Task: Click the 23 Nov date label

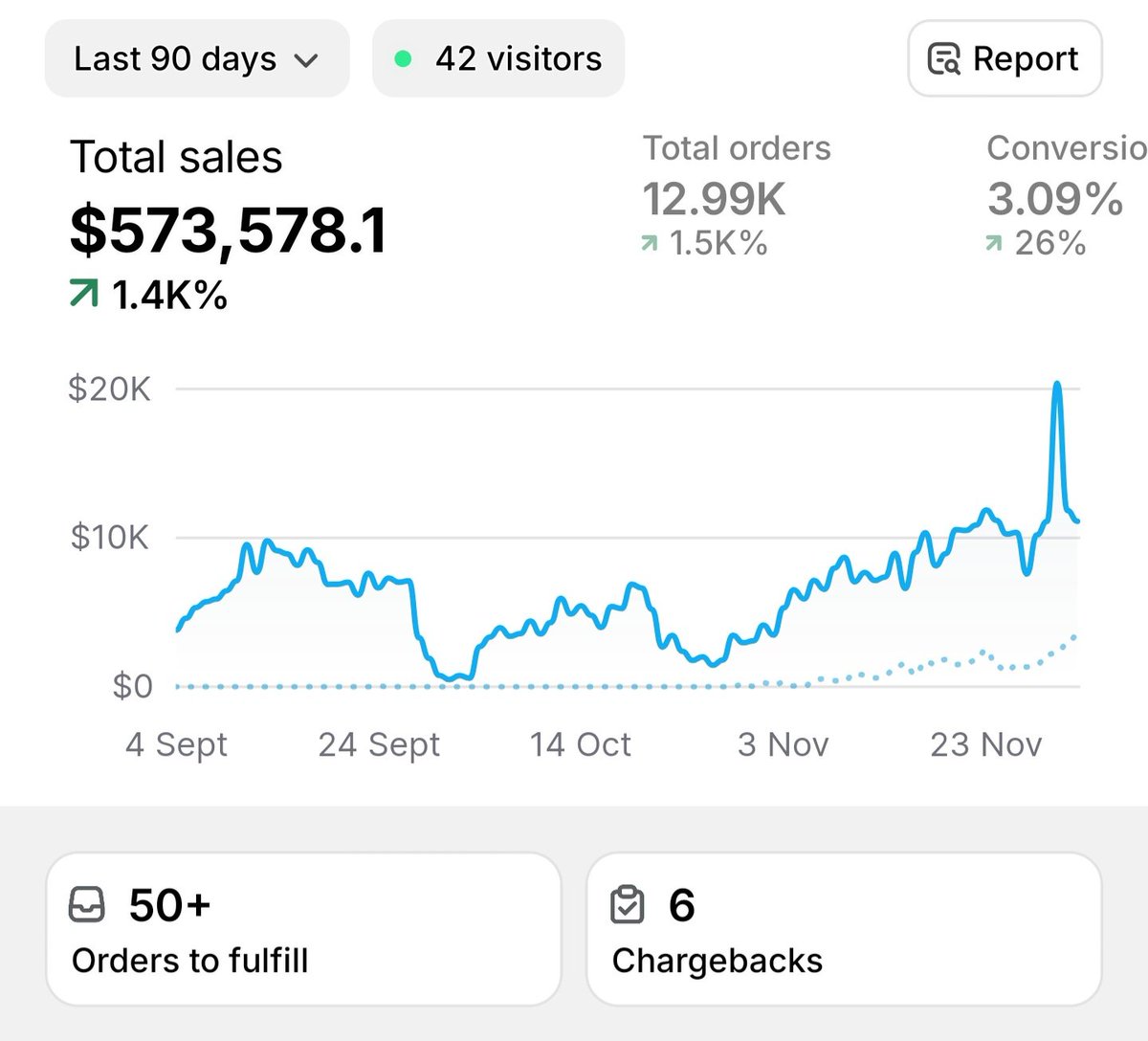Action: [x=986, y=744]
